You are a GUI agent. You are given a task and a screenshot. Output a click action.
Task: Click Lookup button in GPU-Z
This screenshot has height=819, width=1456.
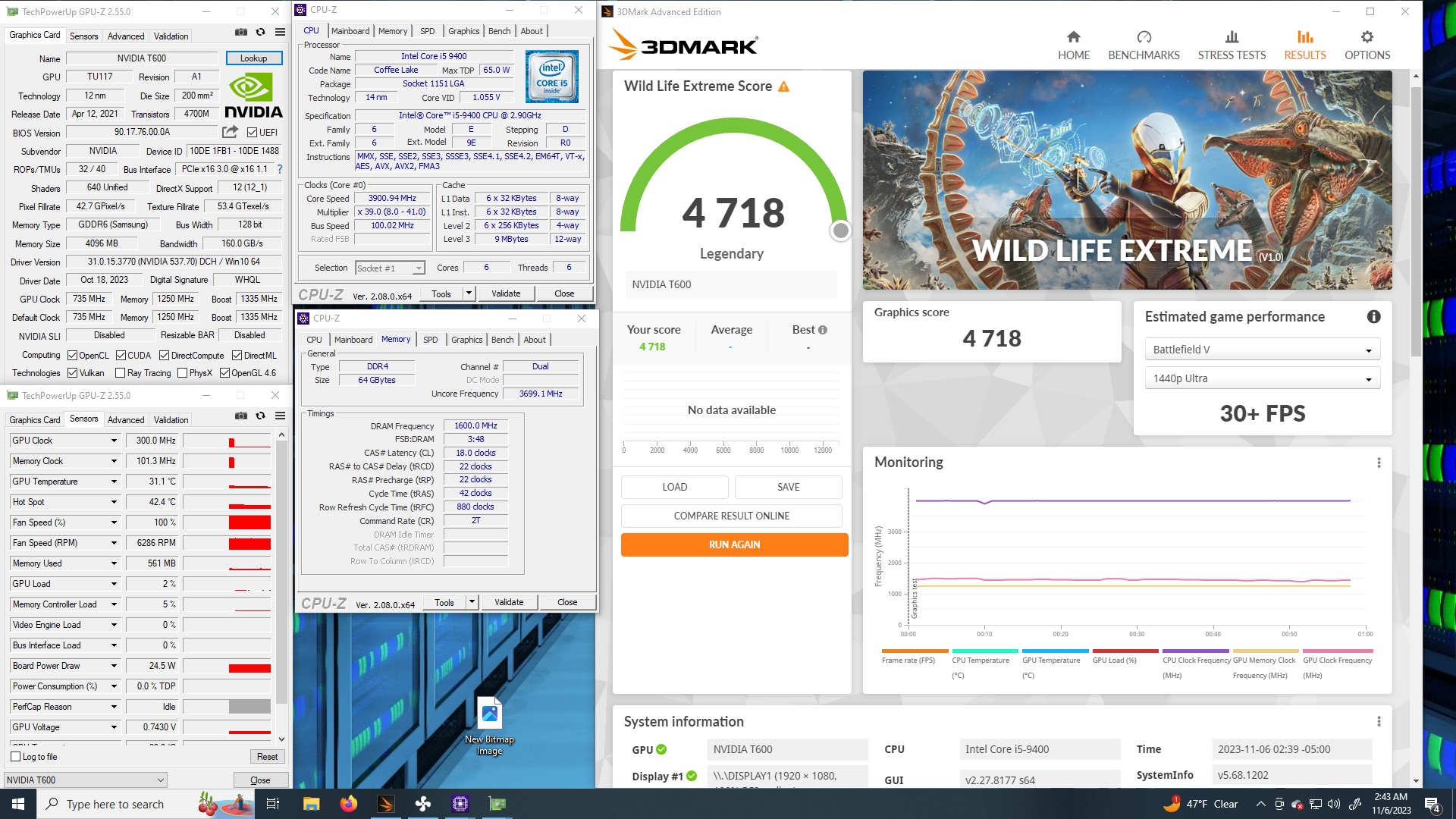(x=253, y=58)
